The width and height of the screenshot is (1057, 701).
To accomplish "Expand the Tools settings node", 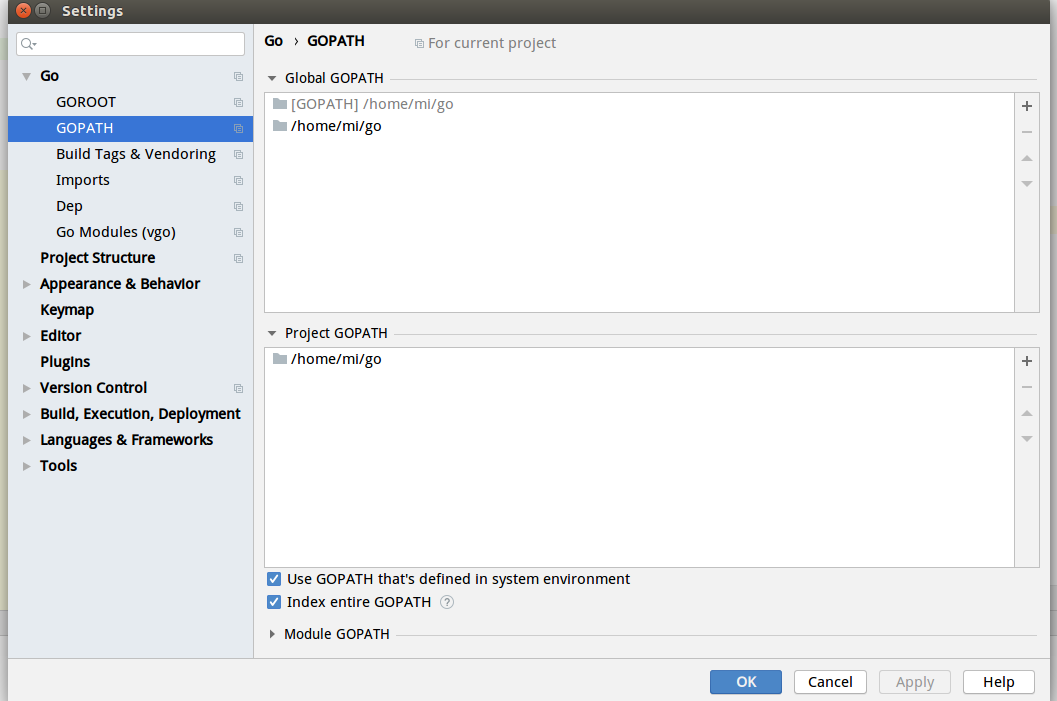I will point(26,466).
